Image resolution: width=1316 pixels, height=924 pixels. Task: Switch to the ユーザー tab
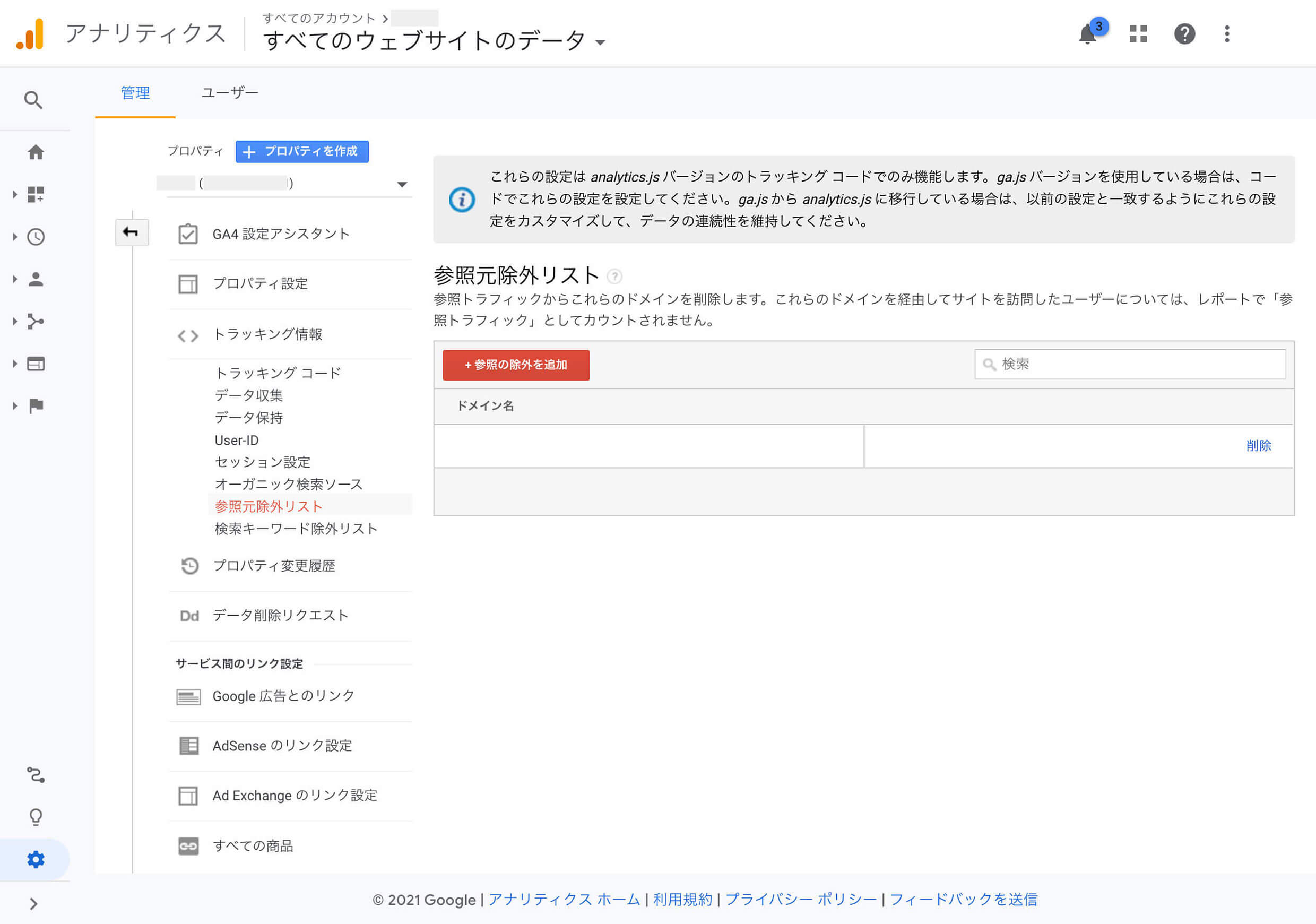tap(229, 93)
